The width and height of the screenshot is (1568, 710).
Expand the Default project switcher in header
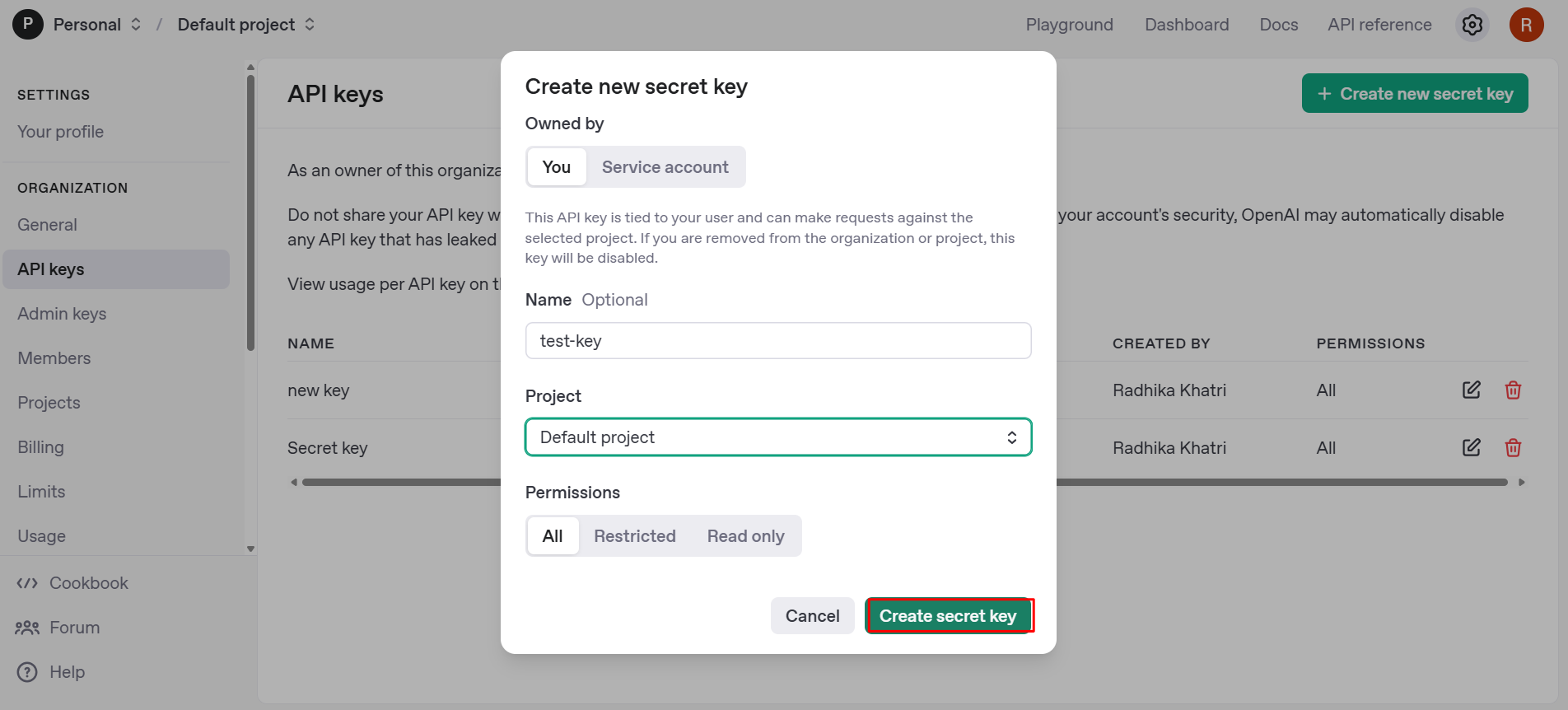tap(310, 25)
